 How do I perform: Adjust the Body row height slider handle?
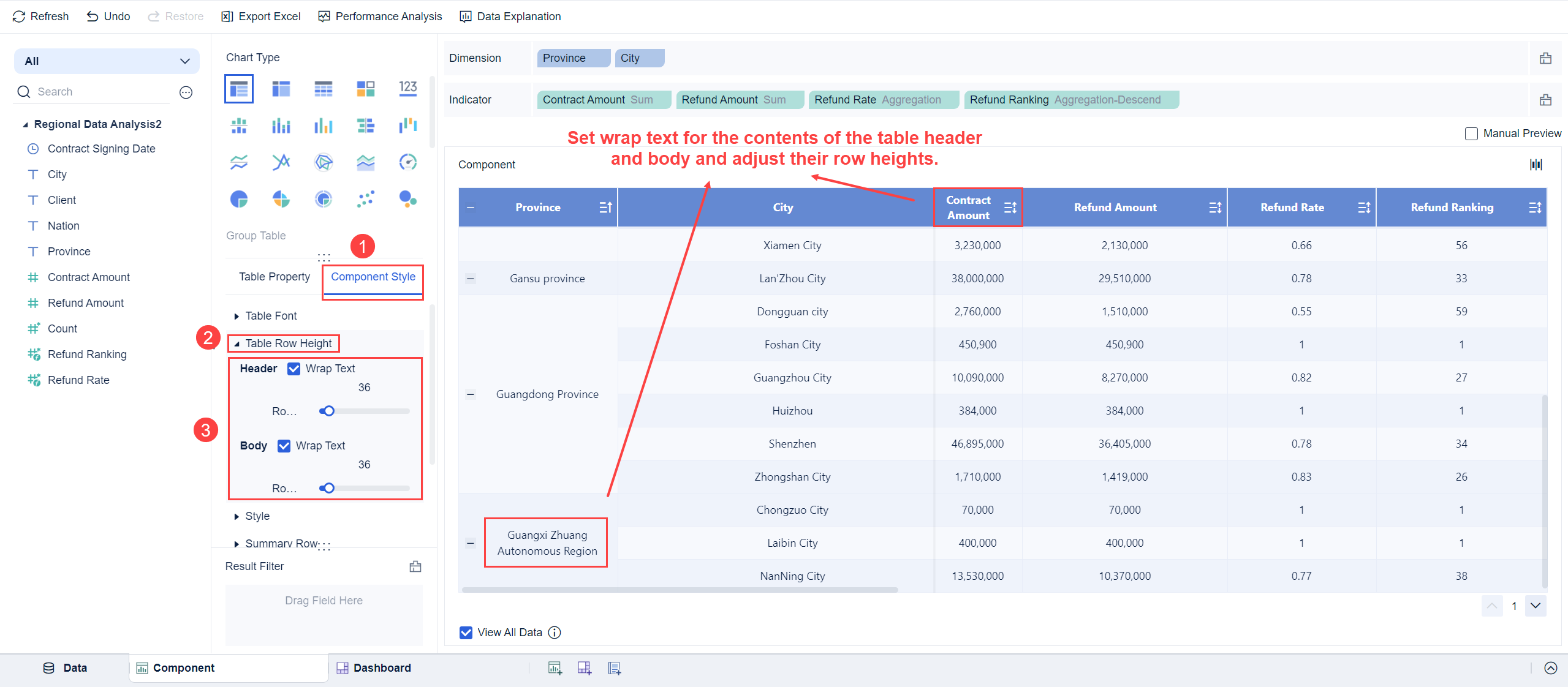[329, 488]
